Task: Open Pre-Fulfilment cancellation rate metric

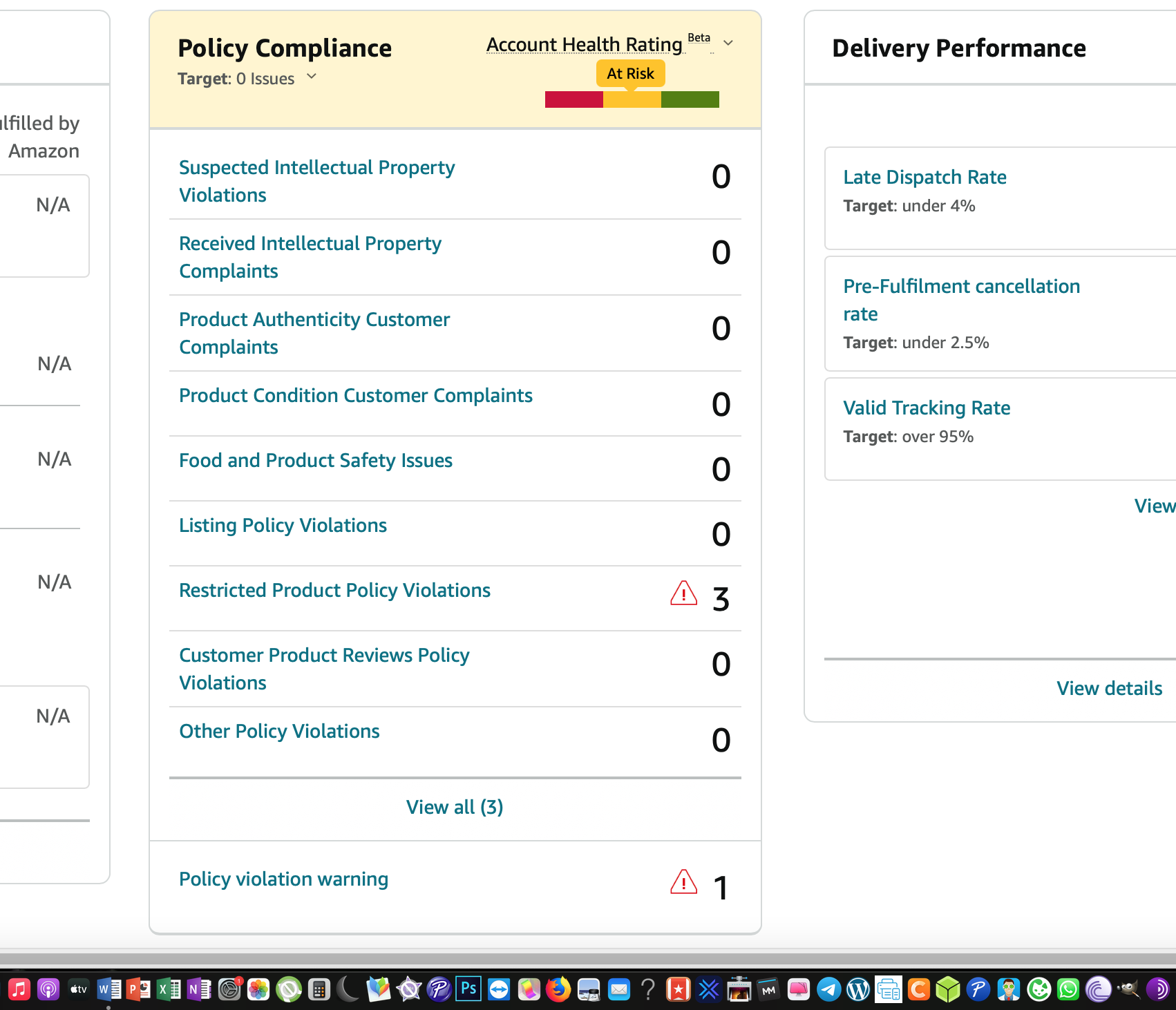Action: (961, 300)
